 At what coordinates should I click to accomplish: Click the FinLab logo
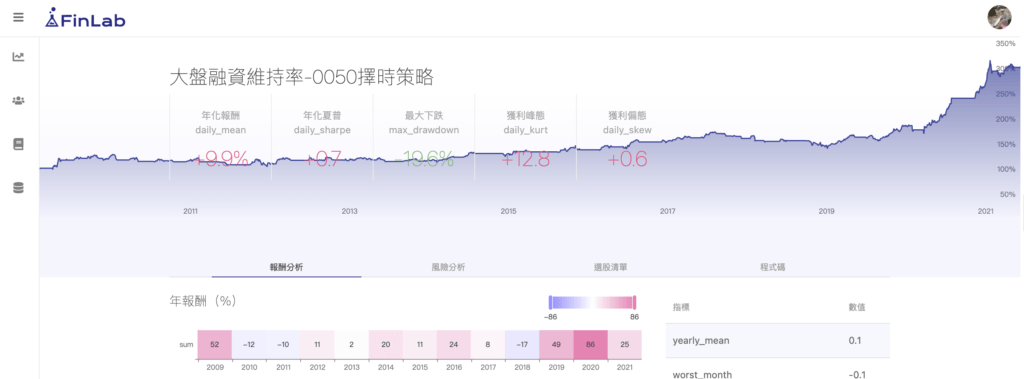pyautogui.click(x=85, y=19)
